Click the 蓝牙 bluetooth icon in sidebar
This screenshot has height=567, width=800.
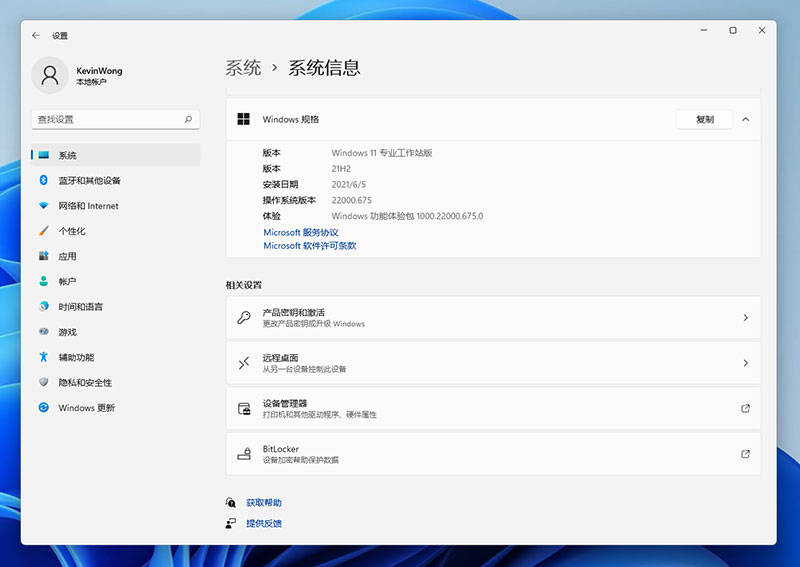44,180
